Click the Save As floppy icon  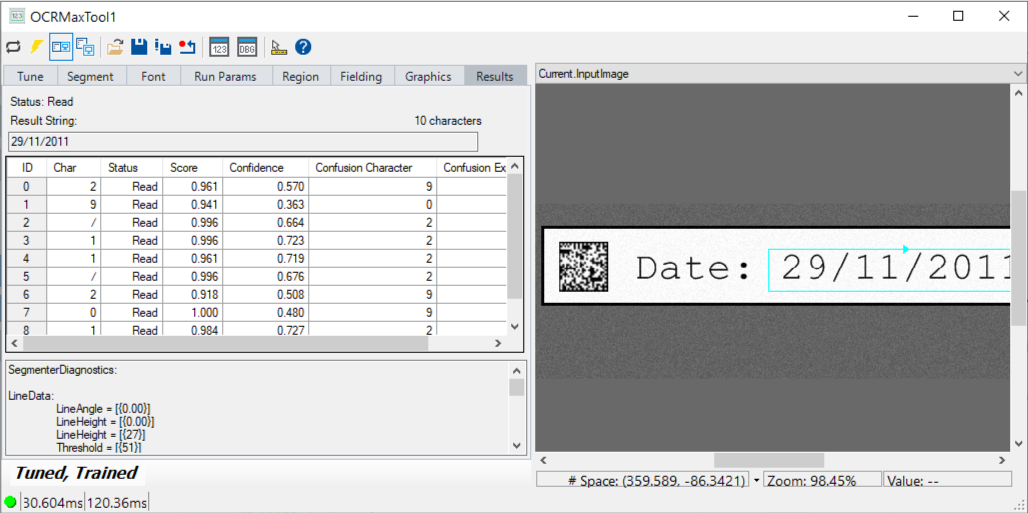tap(163, 47)
